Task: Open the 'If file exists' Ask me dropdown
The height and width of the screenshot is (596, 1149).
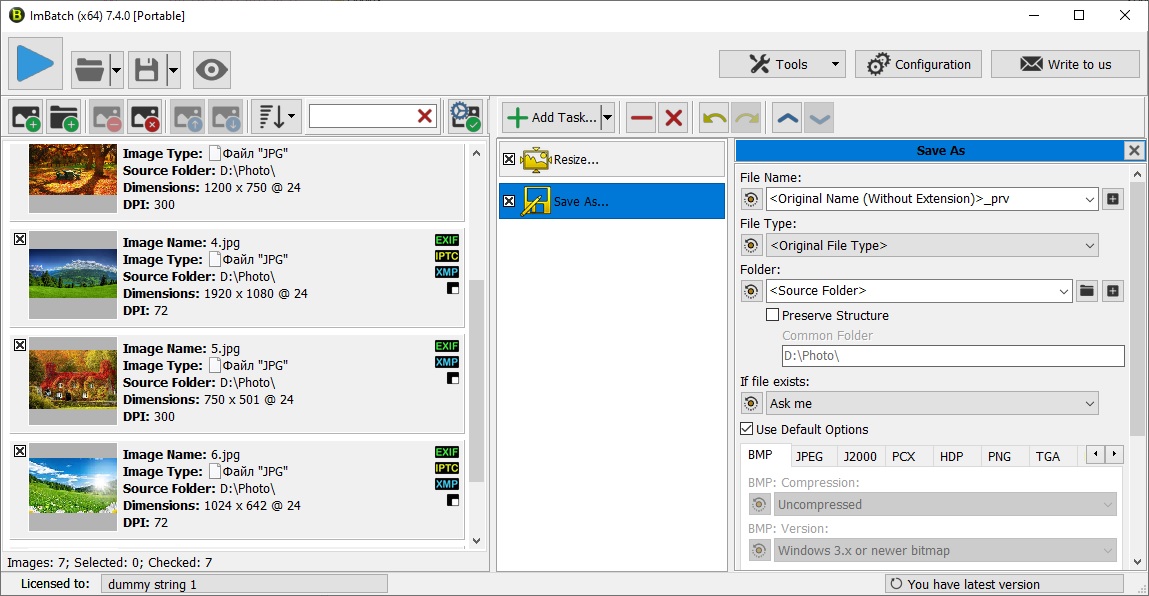Action: click(x=932, y=403)
